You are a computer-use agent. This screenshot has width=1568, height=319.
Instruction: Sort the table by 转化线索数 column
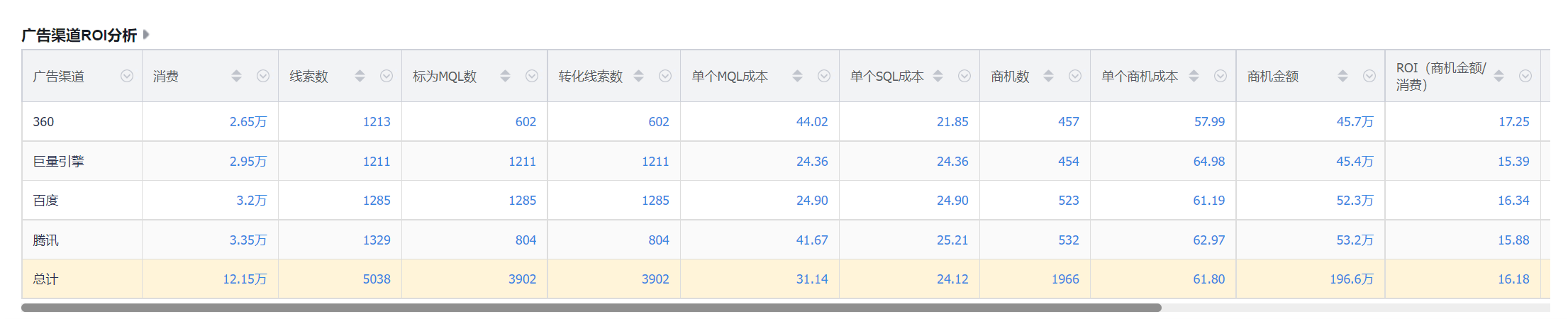click(638, 76)
